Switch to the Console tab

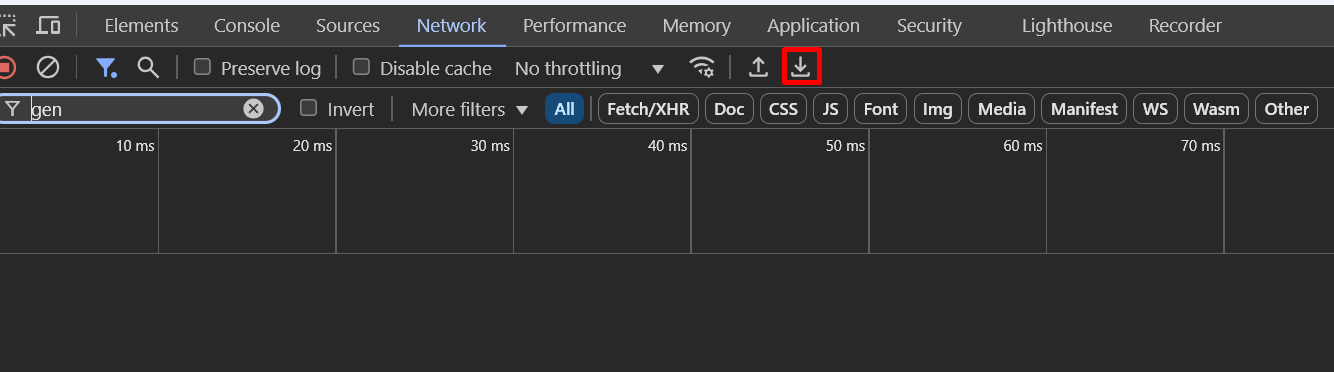point(247,26)
